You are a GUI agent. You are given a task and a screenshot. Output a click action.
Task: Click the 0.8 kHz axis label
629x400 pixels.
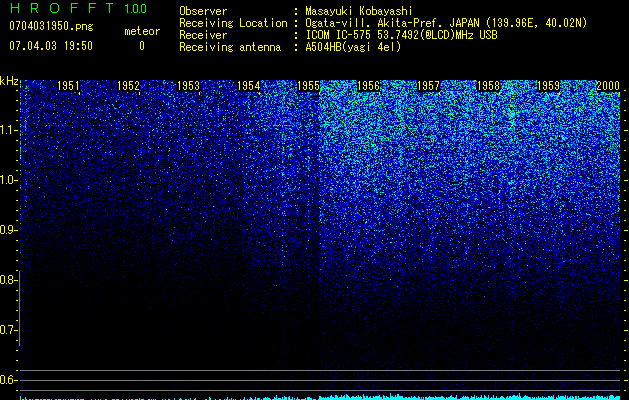[8, 280]
